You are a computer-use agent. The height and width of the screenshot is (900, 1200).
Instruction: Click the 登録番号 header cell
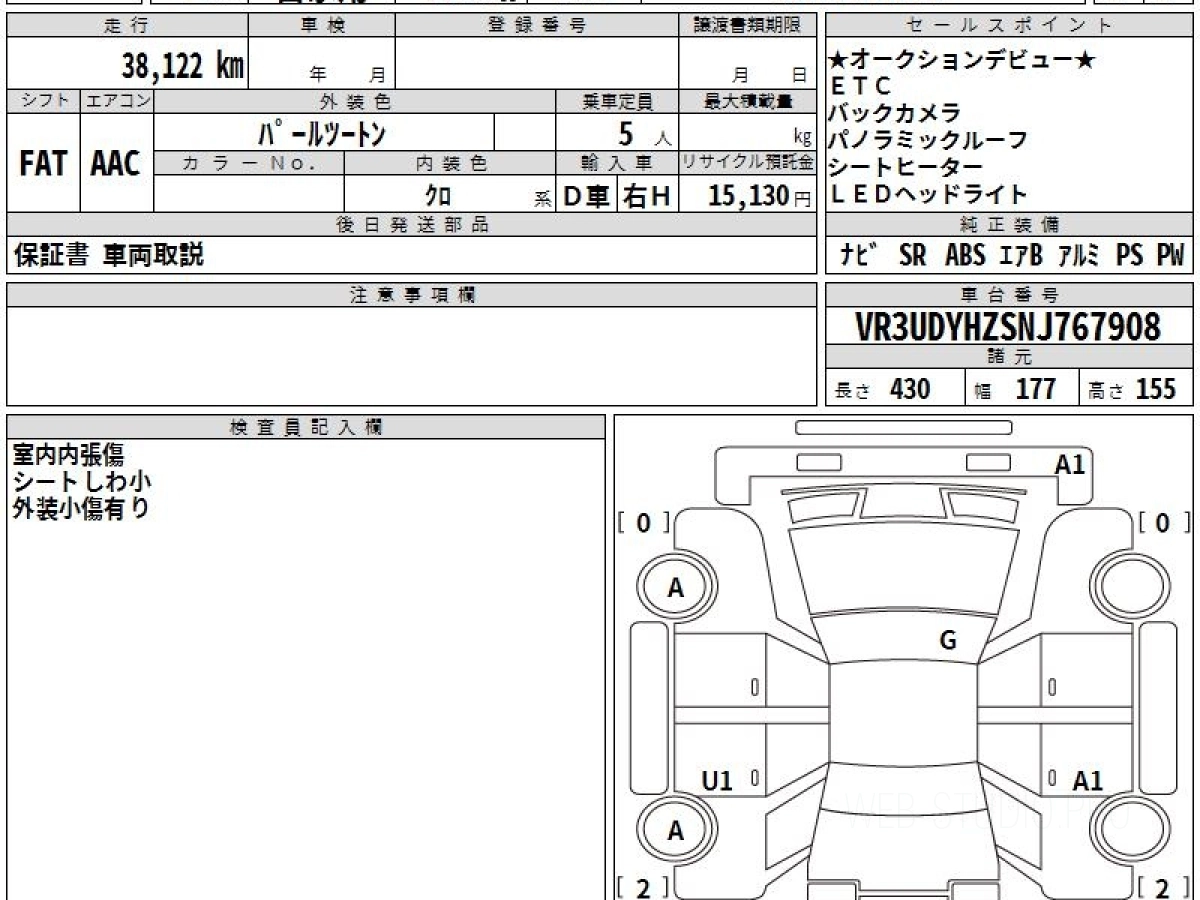pyautogui.click(x=537, y=26)
